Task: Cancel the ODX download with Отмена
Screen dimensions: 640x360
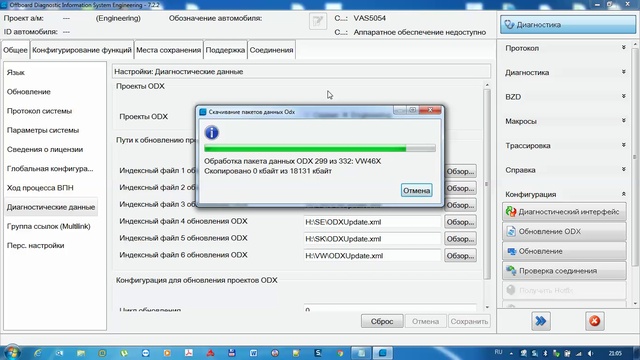Action: coord(416,190)
